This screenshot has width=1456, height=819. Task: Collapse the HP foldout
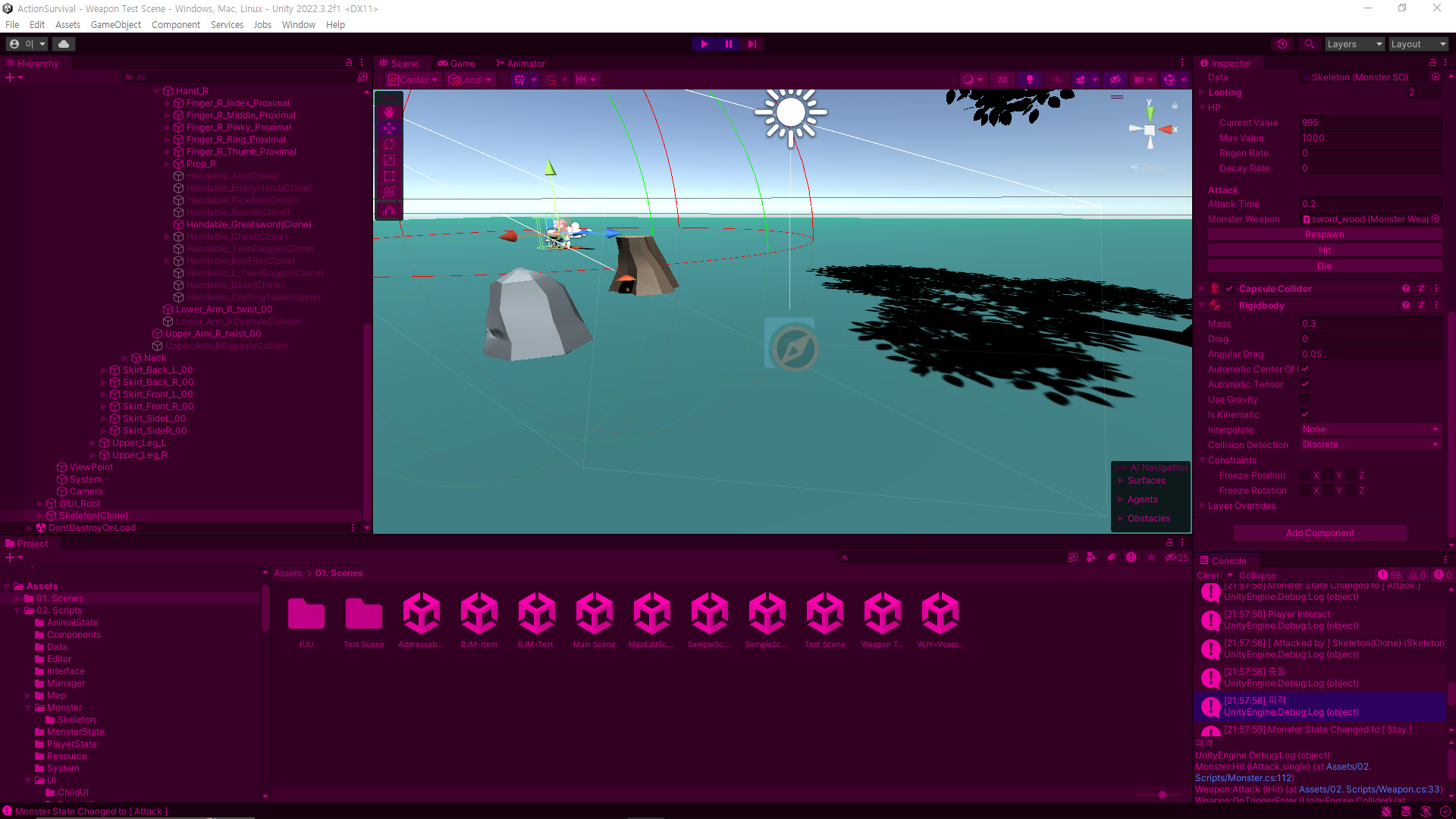1202,108
